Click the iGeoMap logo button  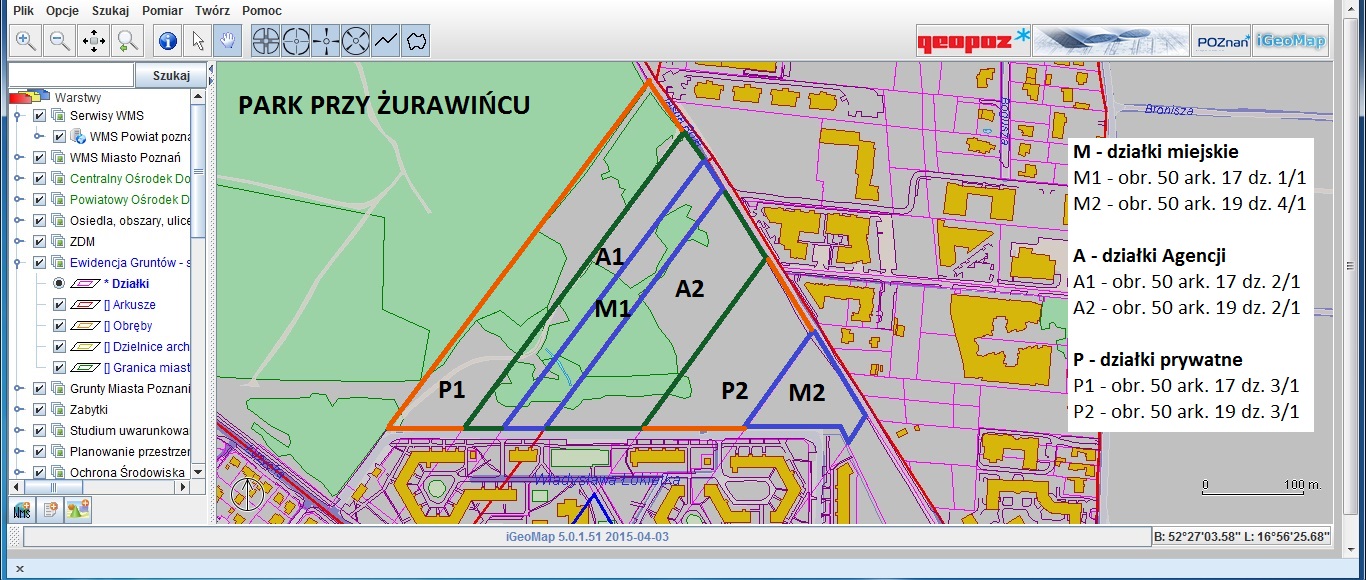(1290, 41)
